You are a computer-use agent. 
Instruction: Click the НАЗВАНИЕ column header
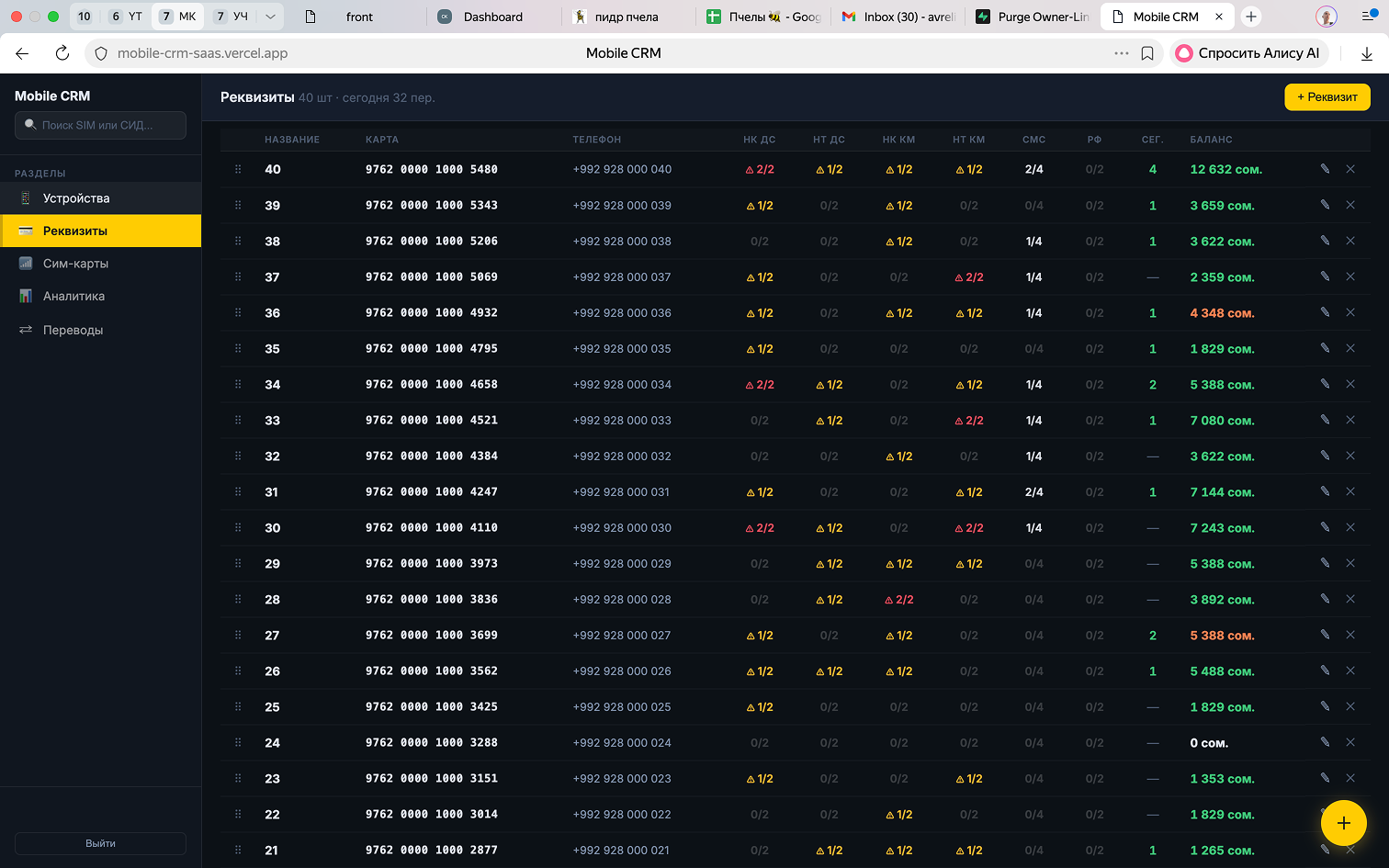pyautogui.click(x=292, y=140)
